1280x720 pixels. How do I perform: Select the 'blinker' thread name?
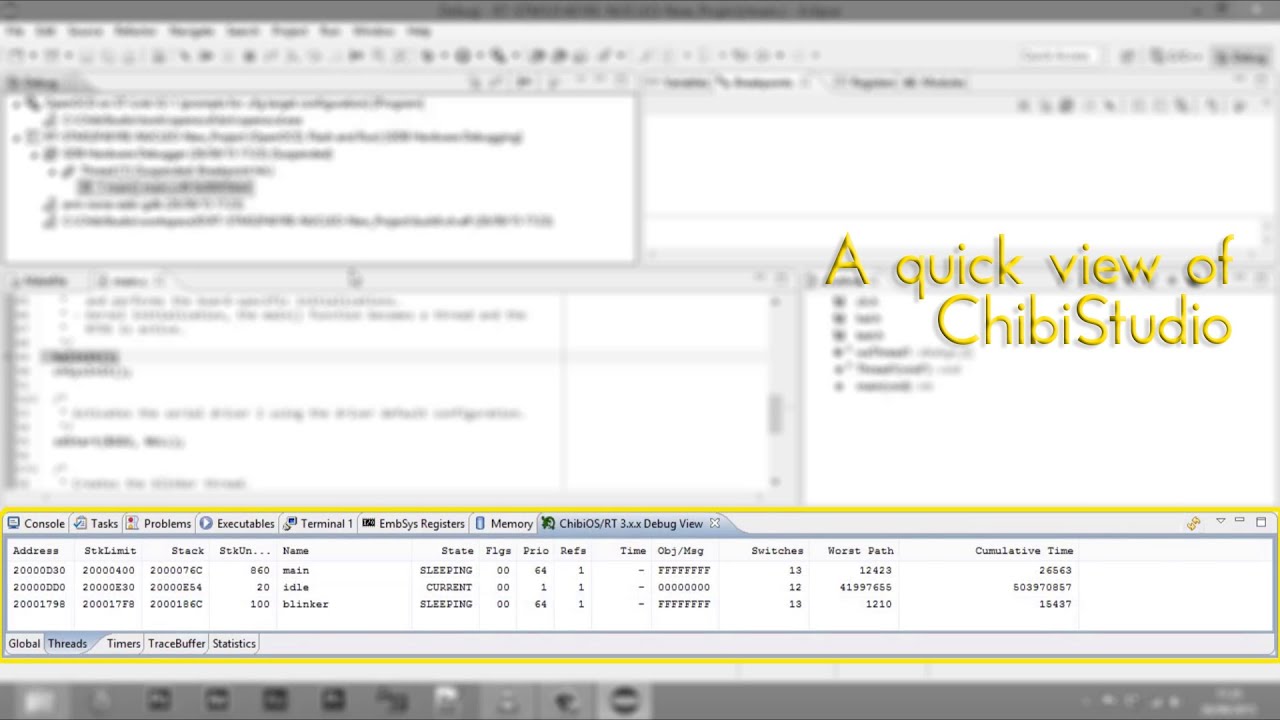click(305, 604)
